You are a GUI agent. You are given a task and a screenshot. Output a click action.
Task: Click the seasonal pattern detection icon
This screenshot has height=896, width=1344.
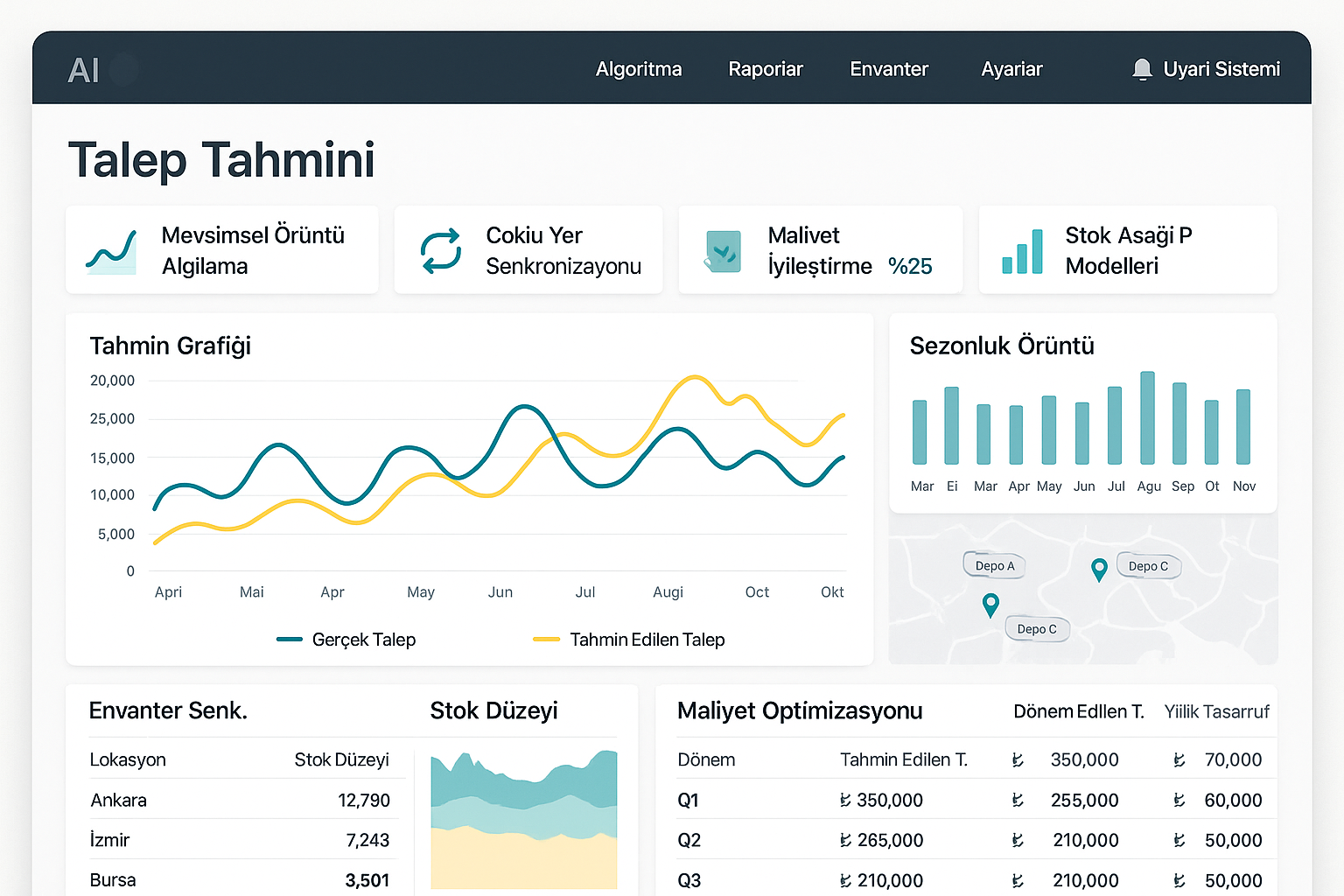(111, 250)
